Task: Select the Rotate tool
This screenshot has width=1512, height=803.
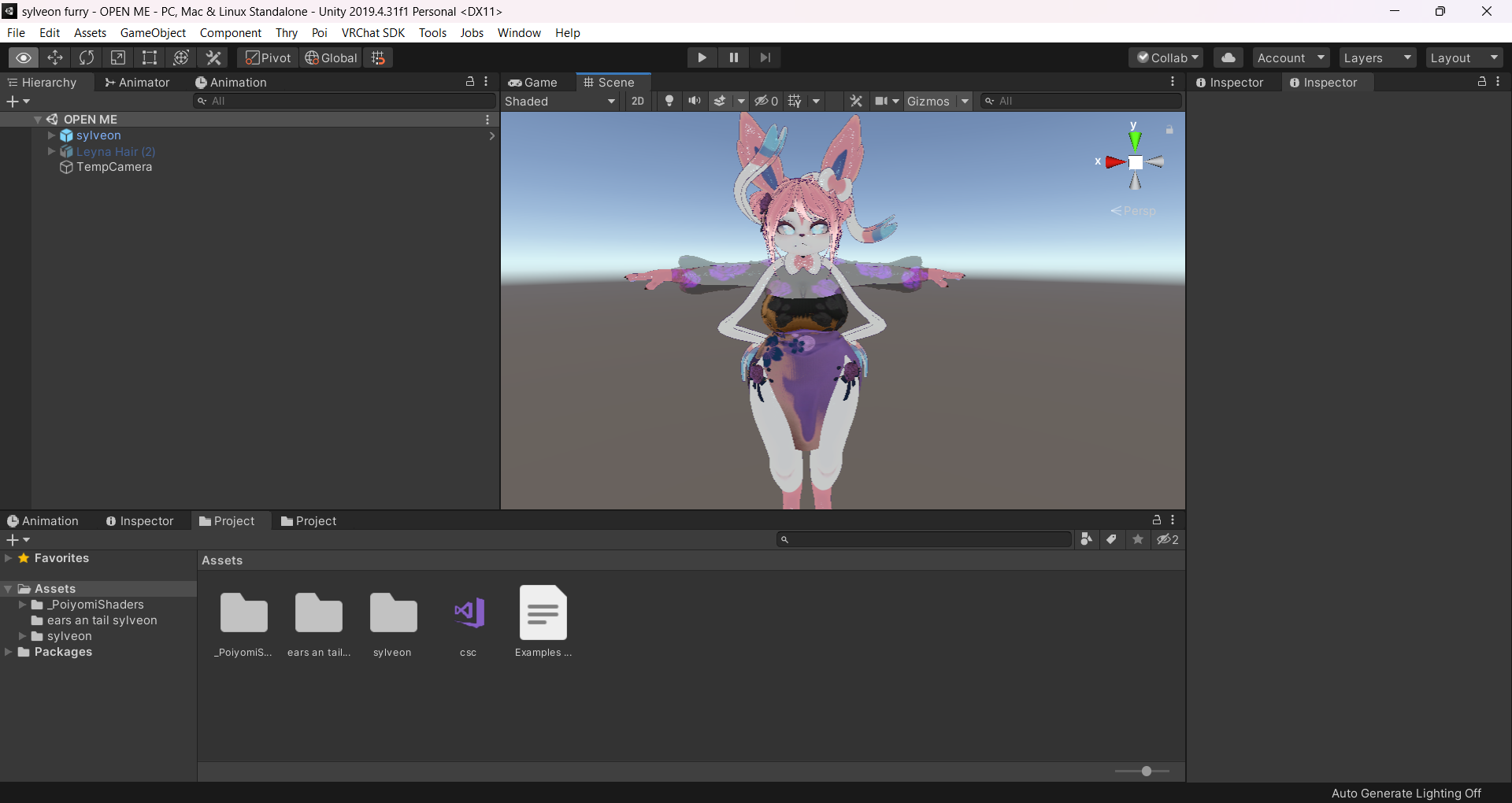Action: point(87,57)
